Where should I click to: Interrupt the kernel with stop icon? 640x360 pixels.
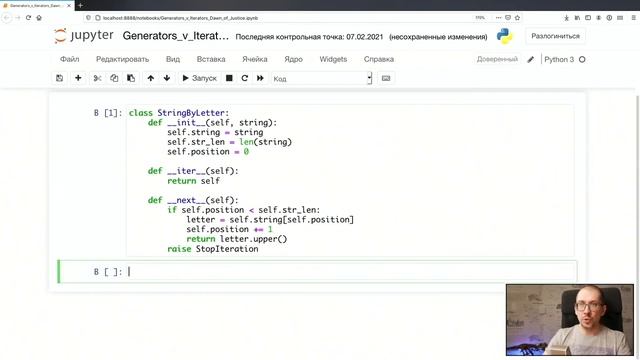tap(229, 78)
